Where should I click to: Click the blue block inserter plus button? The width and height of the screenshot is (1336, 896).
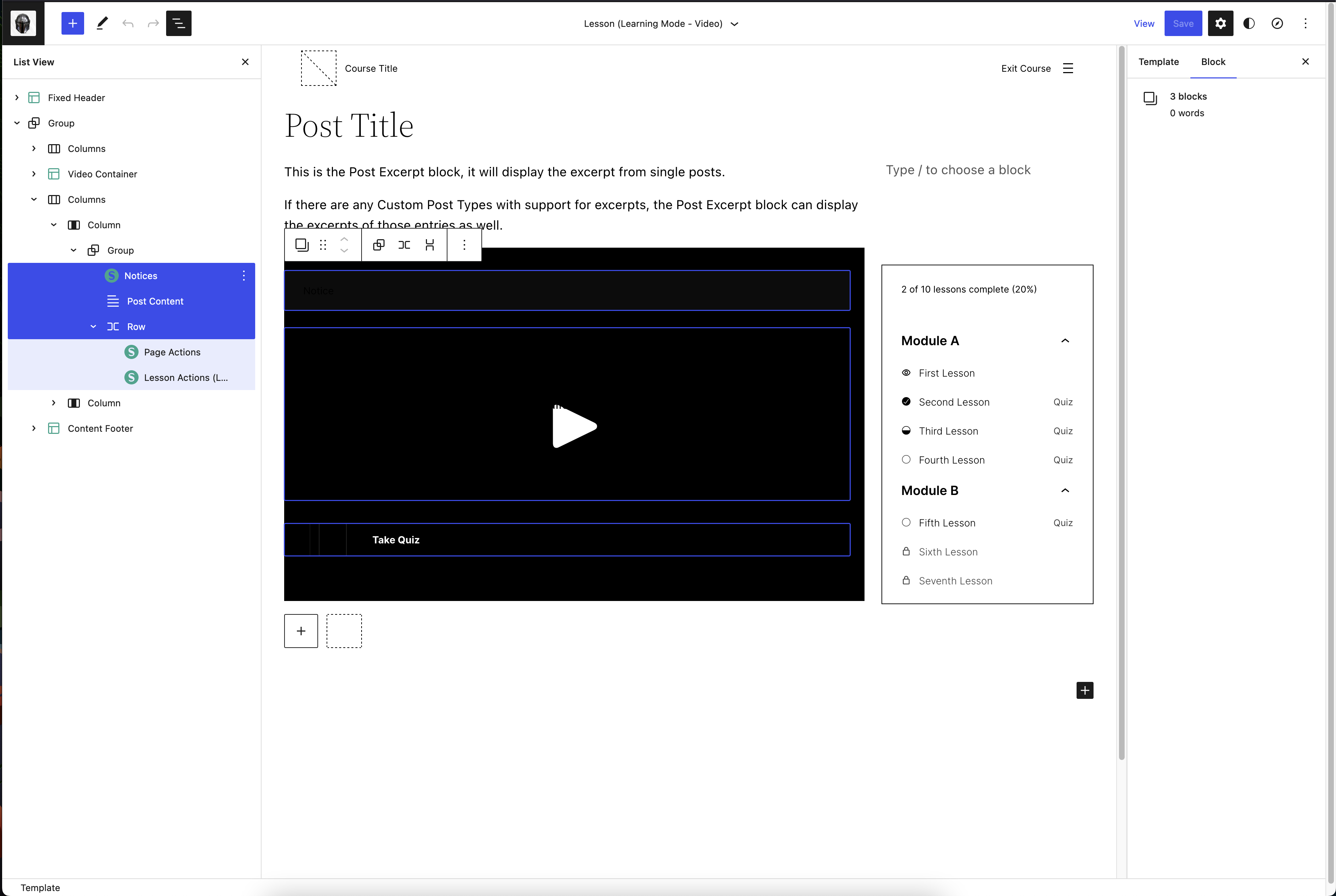pos(72,23)
